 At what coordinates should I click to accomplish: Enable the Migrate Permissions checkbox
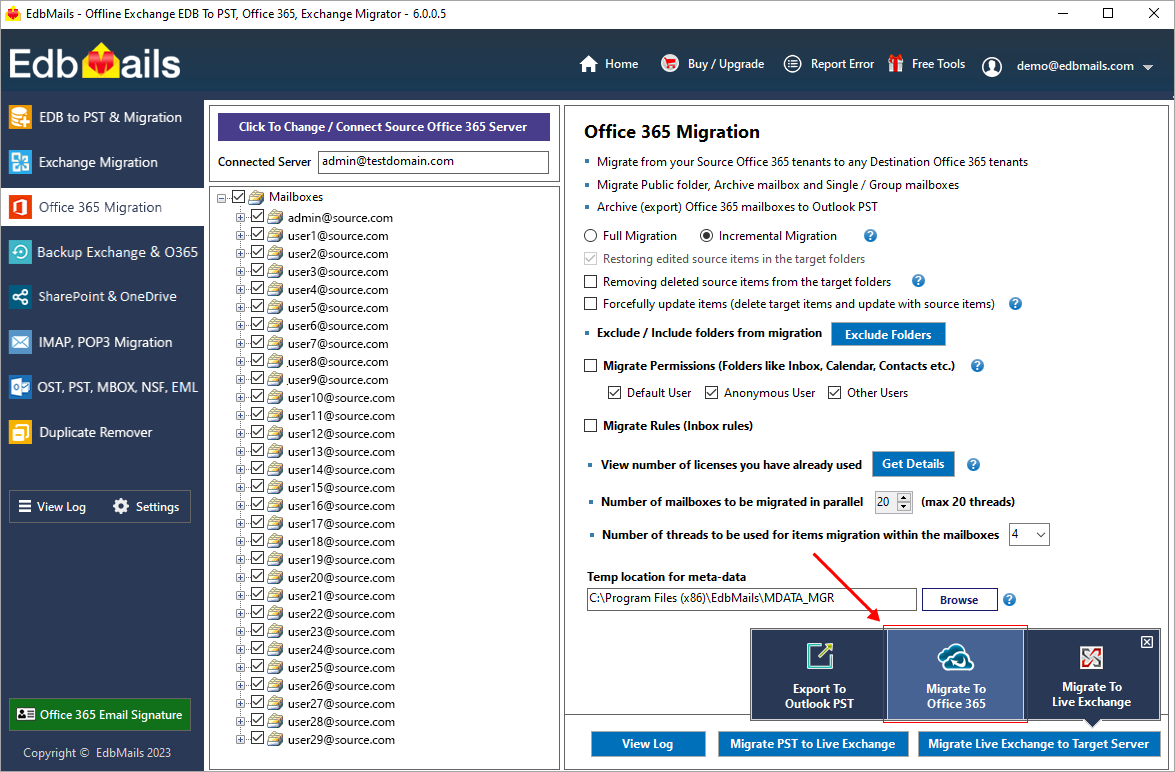[x=590, y=366]
